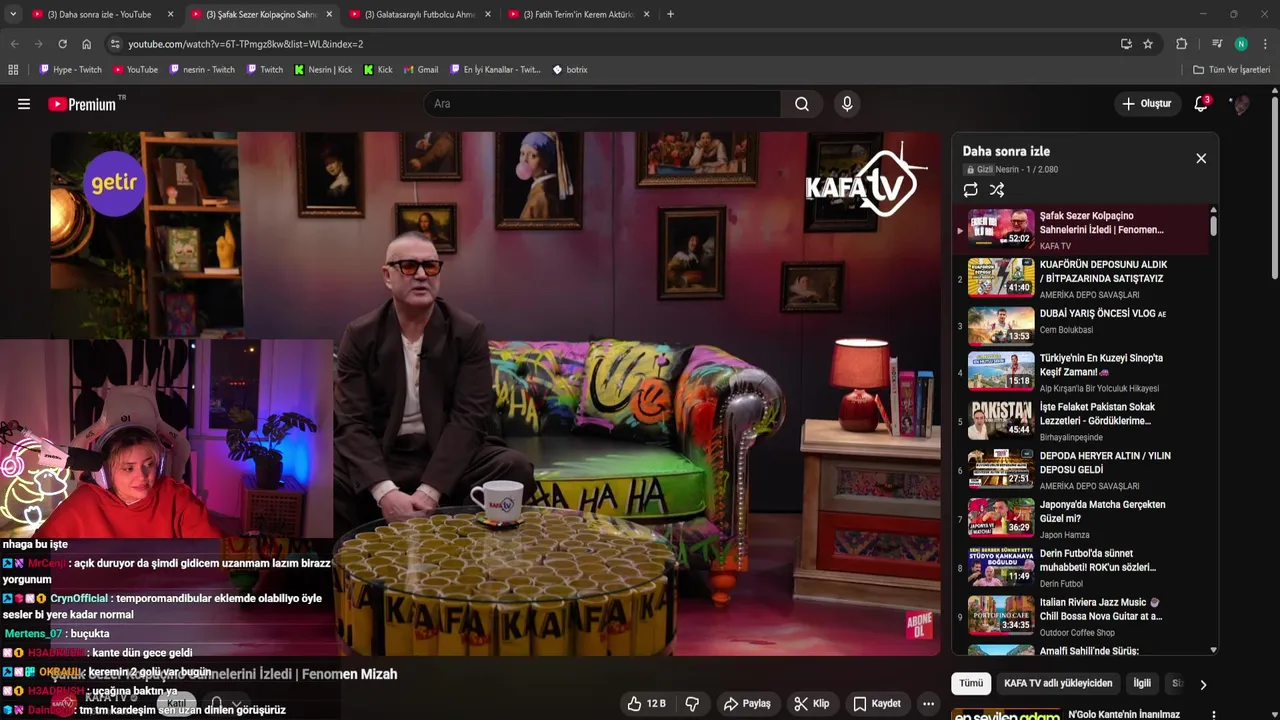This screenshot has height=720, width=1280.
Task: Install or cast icon in address bar
Action: (x=1126, y=44)
